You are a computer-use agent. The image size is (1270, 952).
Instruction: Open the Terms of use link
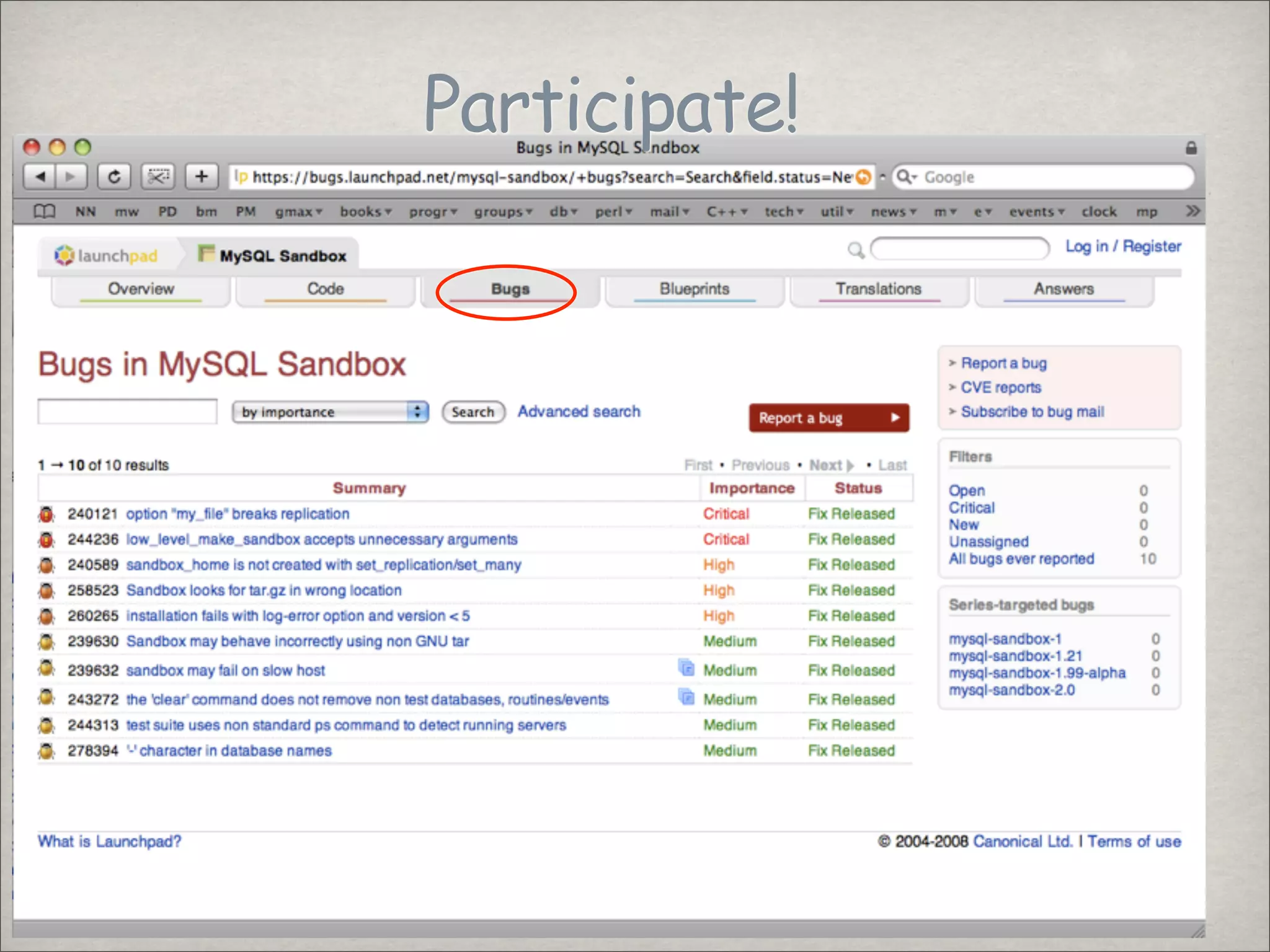(x=1134, y=842)
